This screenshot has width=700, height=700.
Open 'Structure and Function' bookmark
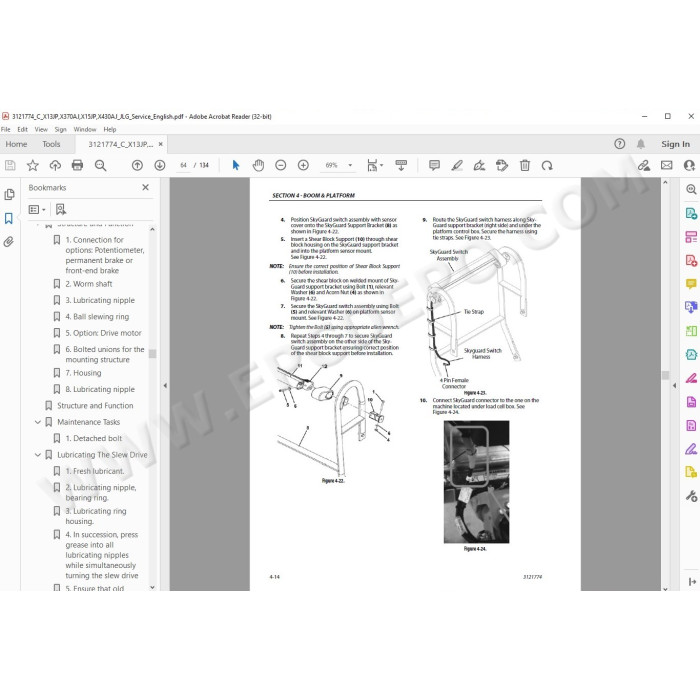(95, 406)
